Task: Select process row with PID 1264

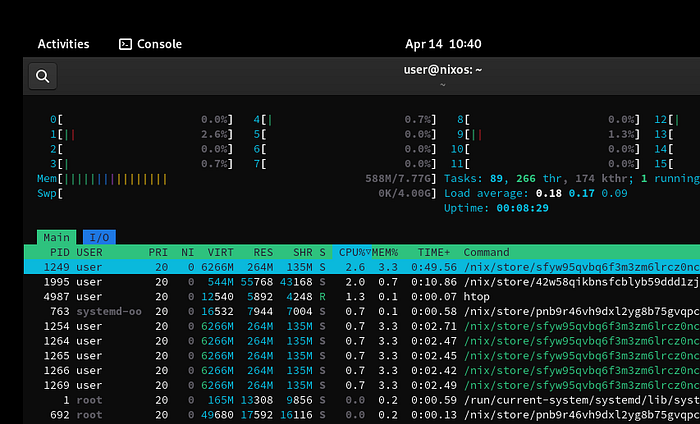Action: [x=362, y=341]
